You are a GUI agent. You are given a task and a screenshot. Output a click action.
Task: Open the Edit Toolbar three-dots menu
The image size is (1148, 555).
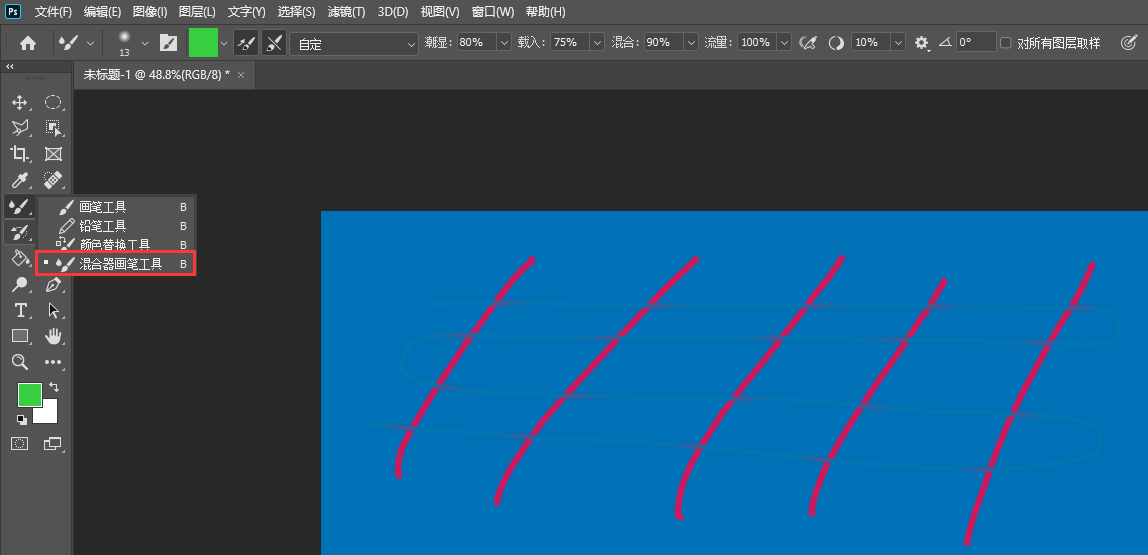pyautogui.click(x=53, y=362)
